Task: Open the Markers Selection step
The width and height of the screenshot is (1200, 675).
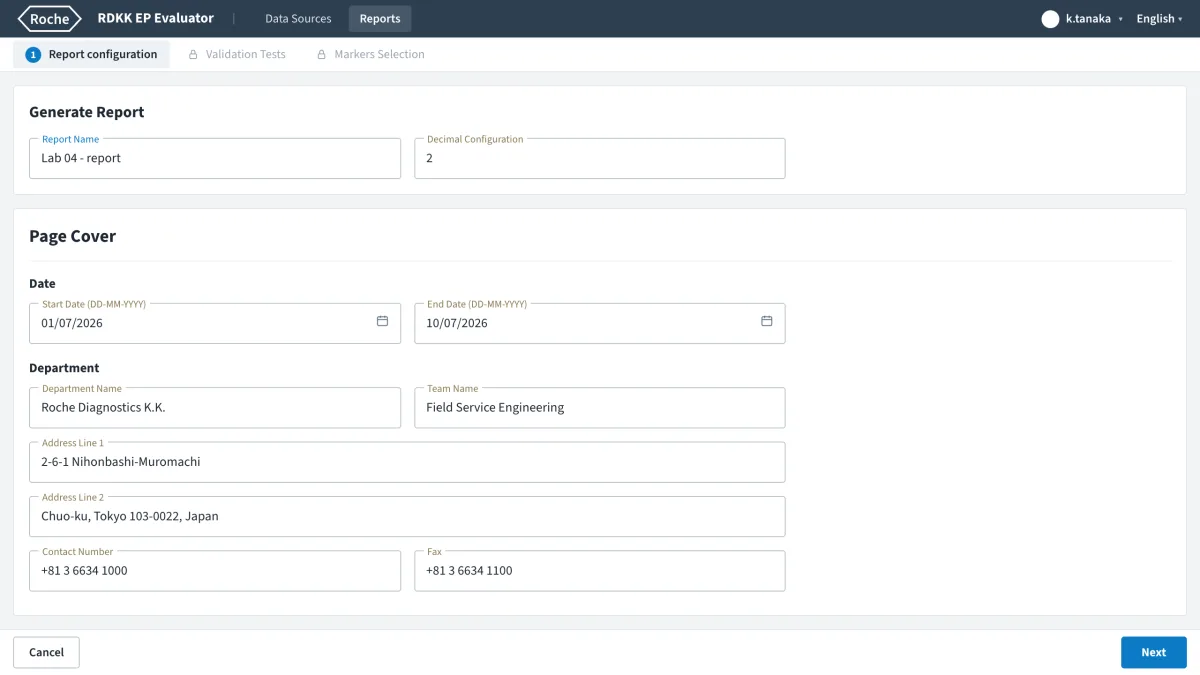Action: 370,55
